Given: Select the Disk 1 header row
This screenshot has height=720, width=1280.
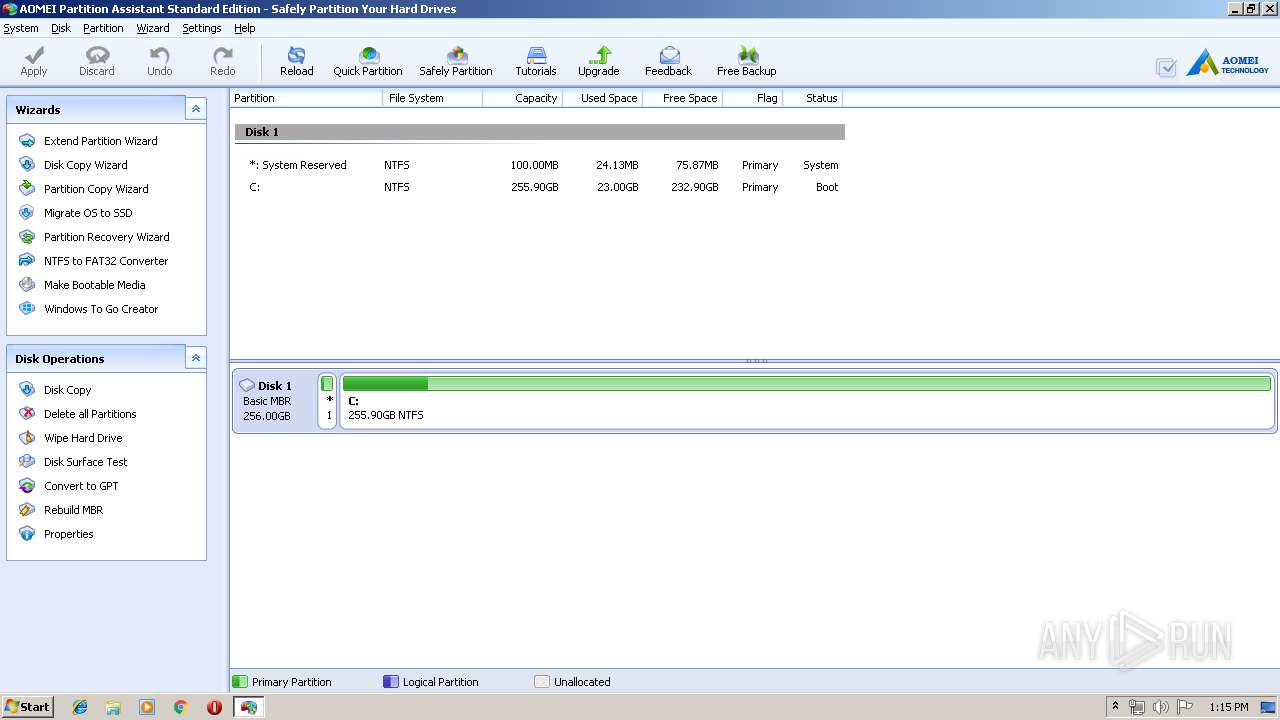Looking at the screenshot, I should (540, 132).
